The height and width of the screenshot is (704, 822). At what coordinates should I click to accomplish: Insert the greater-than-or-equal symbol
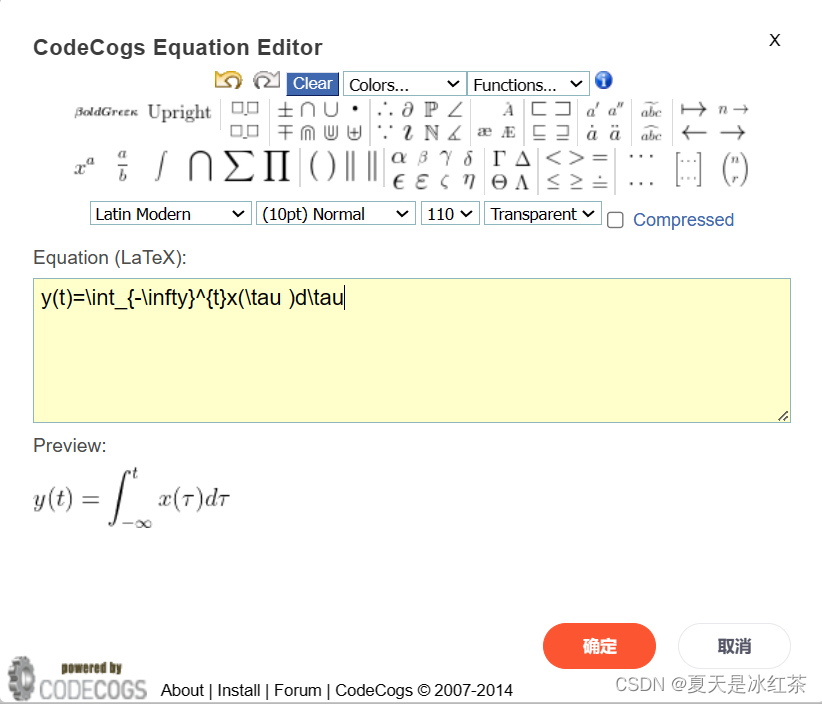[576, 182]
